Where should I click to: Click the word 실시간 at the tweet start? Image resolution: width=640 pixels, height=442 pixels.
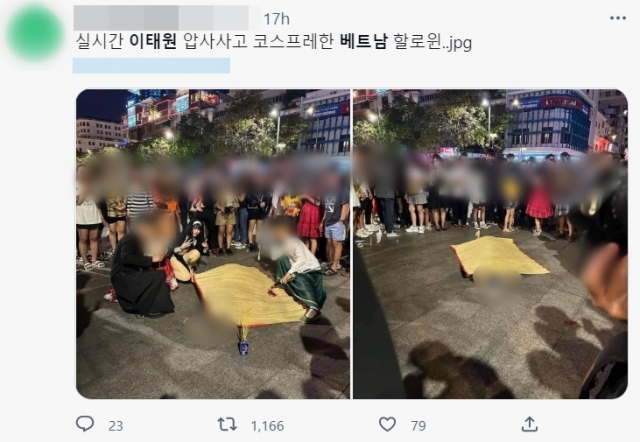pyautogui.click(x=100, y=42)
